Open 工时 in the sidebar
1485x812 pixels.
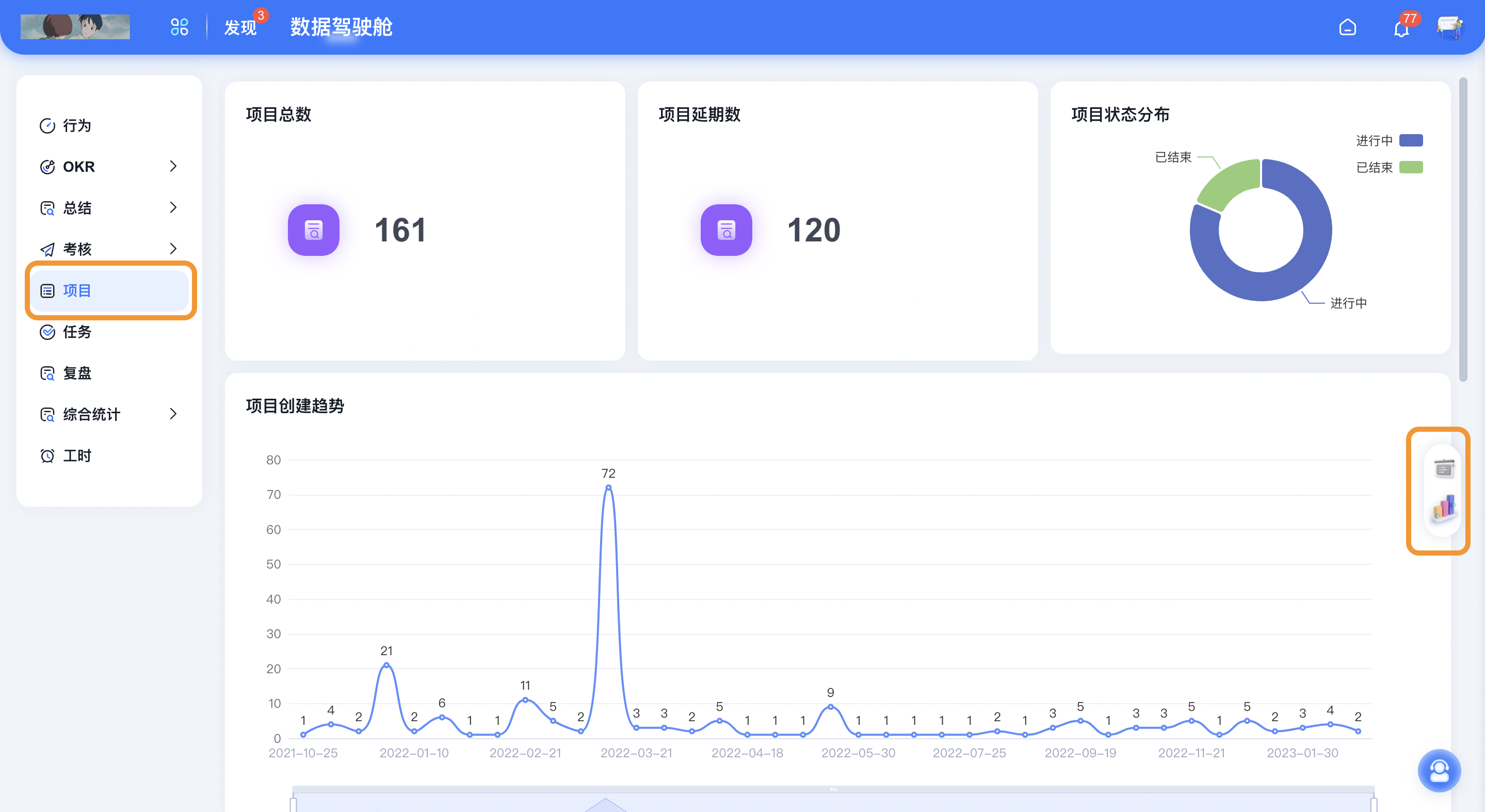(x=109, y=456)
